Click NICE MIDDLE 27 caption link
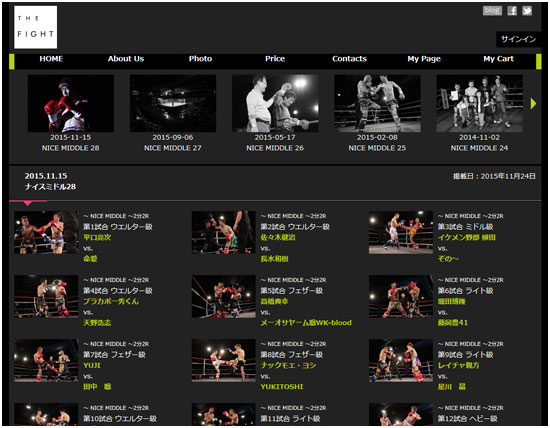Screen dimensions: 550x428 click(x=173, y=148)
